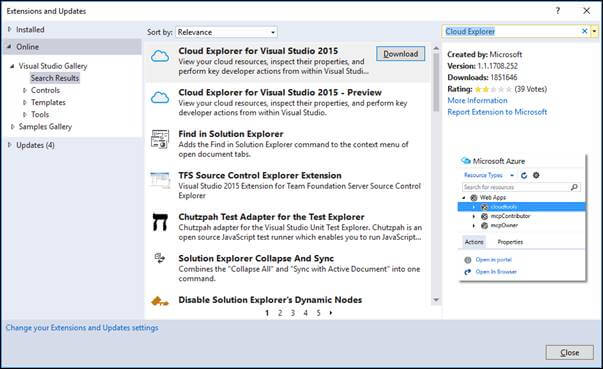The height and width of the screenshot is (369, 603).
Task: Click the Version 1.1.1708.252 text
Action: click(x=482, y=66)
